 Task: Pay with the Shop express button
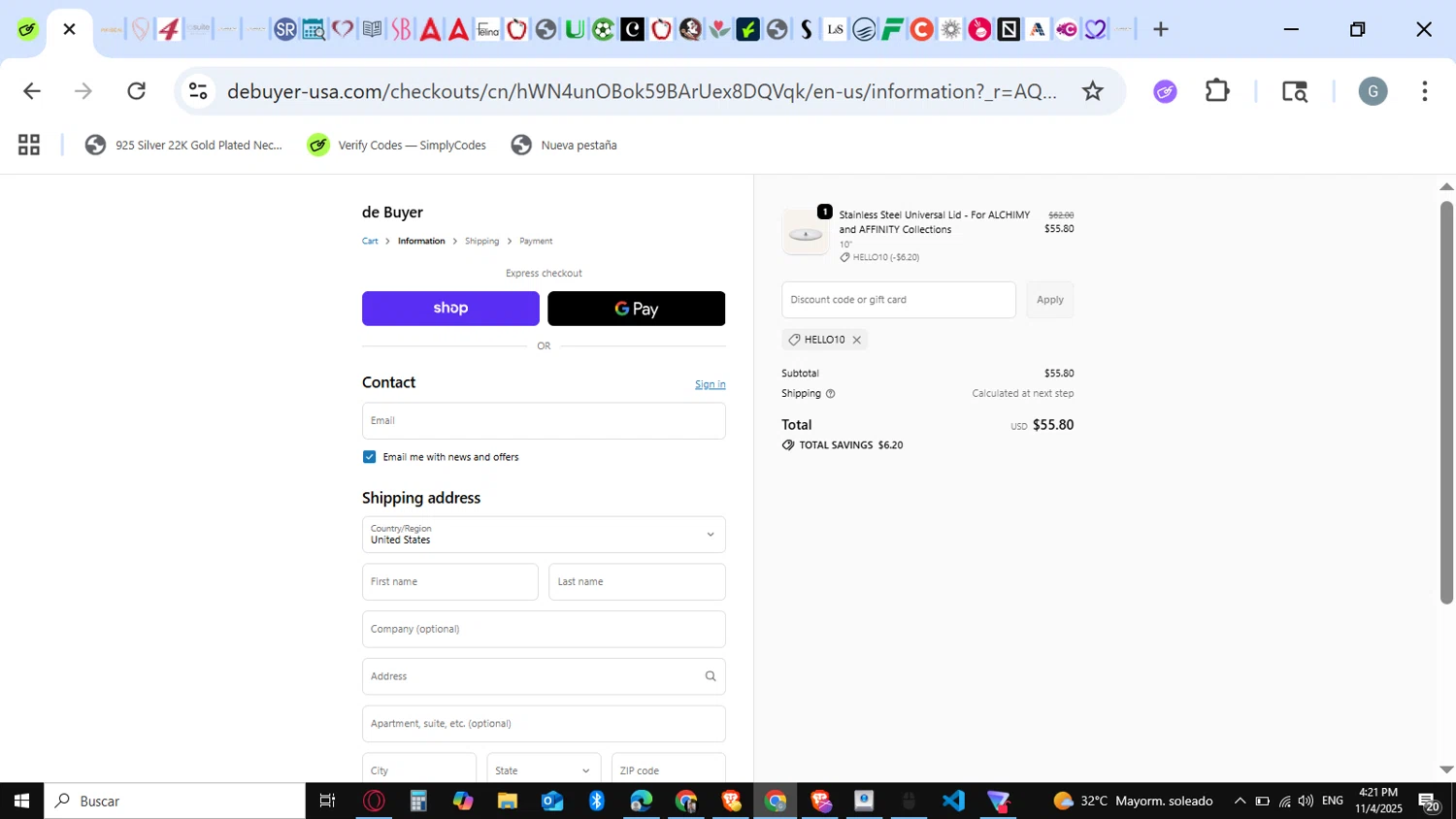click(450, 309)
